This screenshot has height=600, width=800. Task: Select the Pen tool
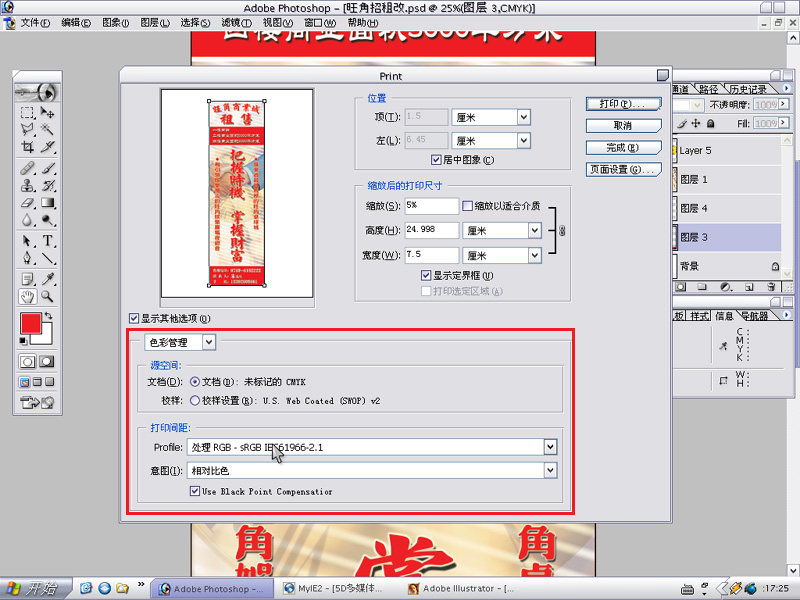pos(27,258)
